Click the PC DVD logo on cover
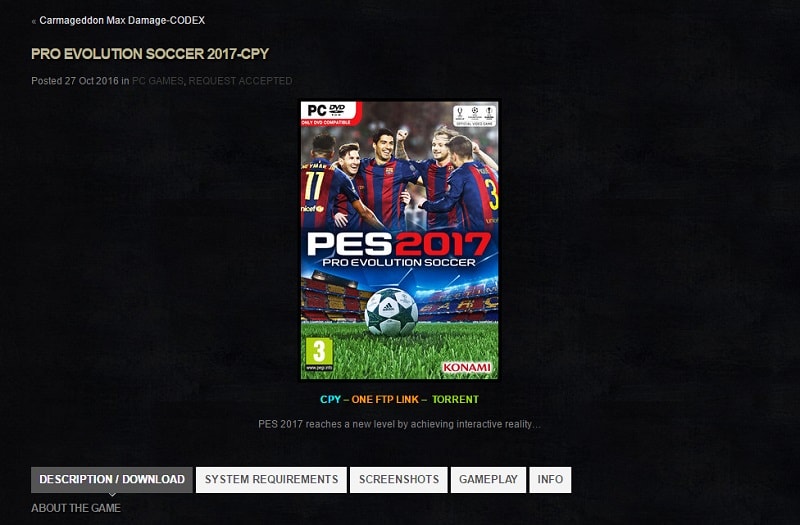Image resolution: width=800 pixels, height=525 pixels. [331, 113]
